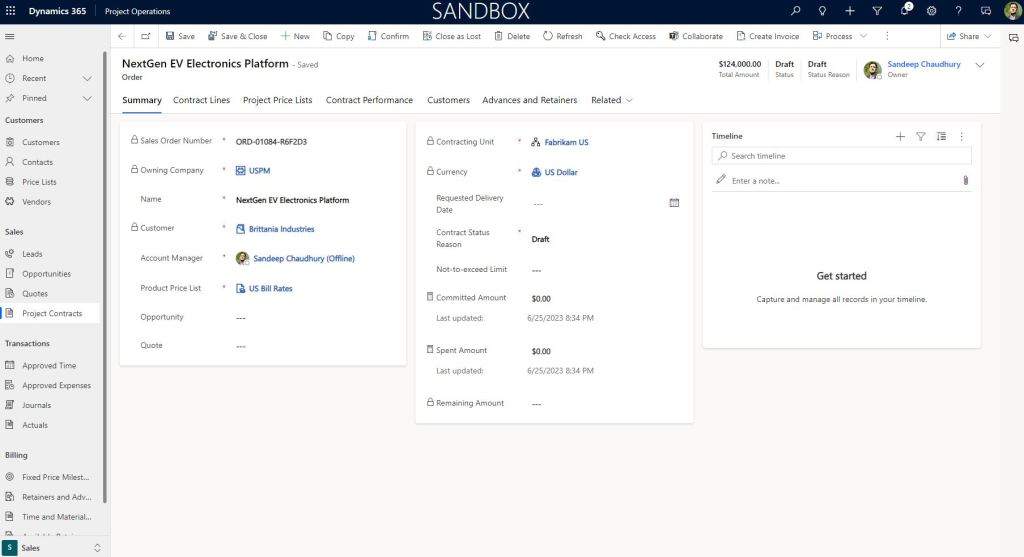Open the timeline filter funnel
Viewport: 1024px width, 557px height.
921,136
